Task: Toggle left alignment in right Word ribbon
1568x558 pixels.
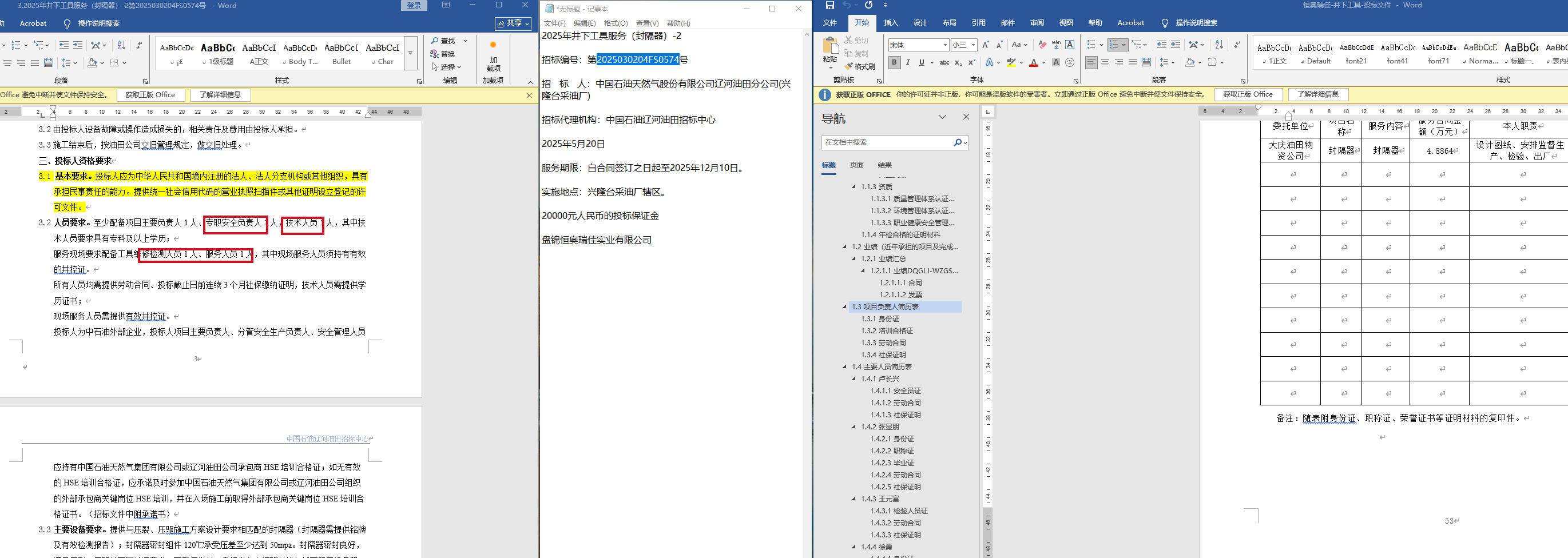Action: pos(1091,63)
